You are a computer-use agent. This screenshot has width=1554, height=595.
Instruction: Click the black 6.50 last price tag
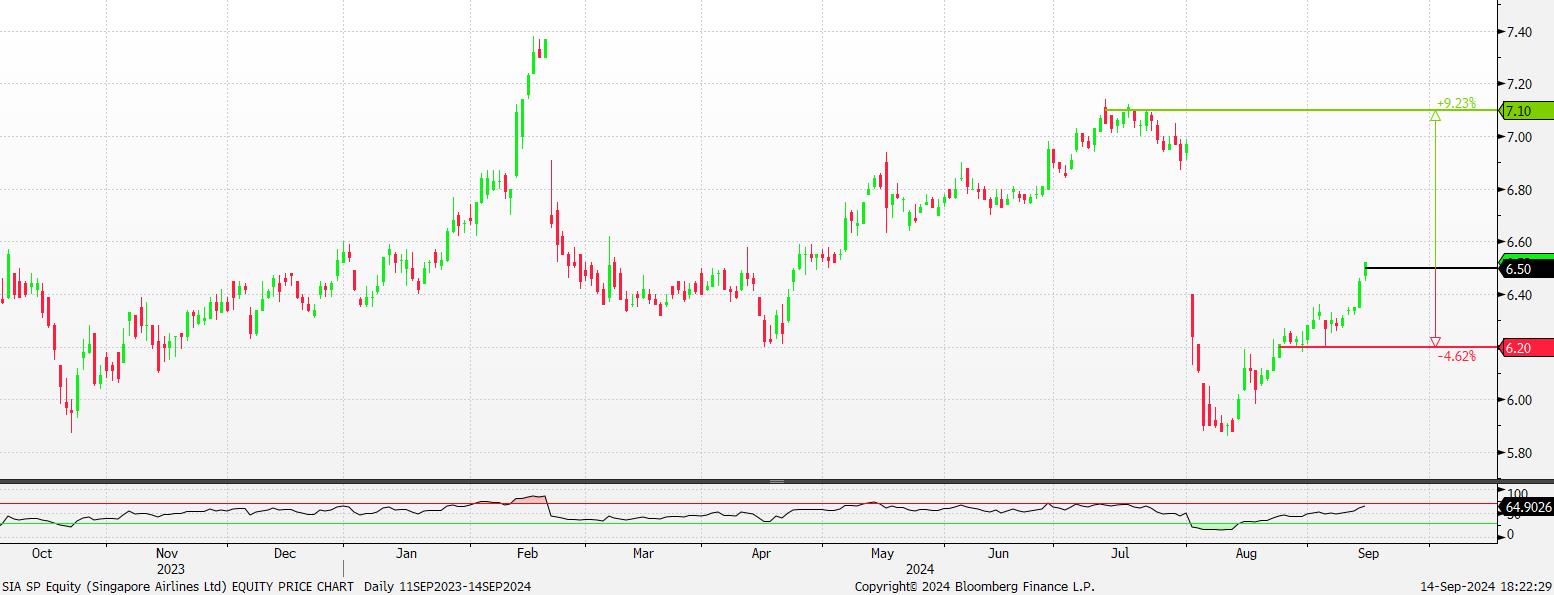pos(1526,269)
